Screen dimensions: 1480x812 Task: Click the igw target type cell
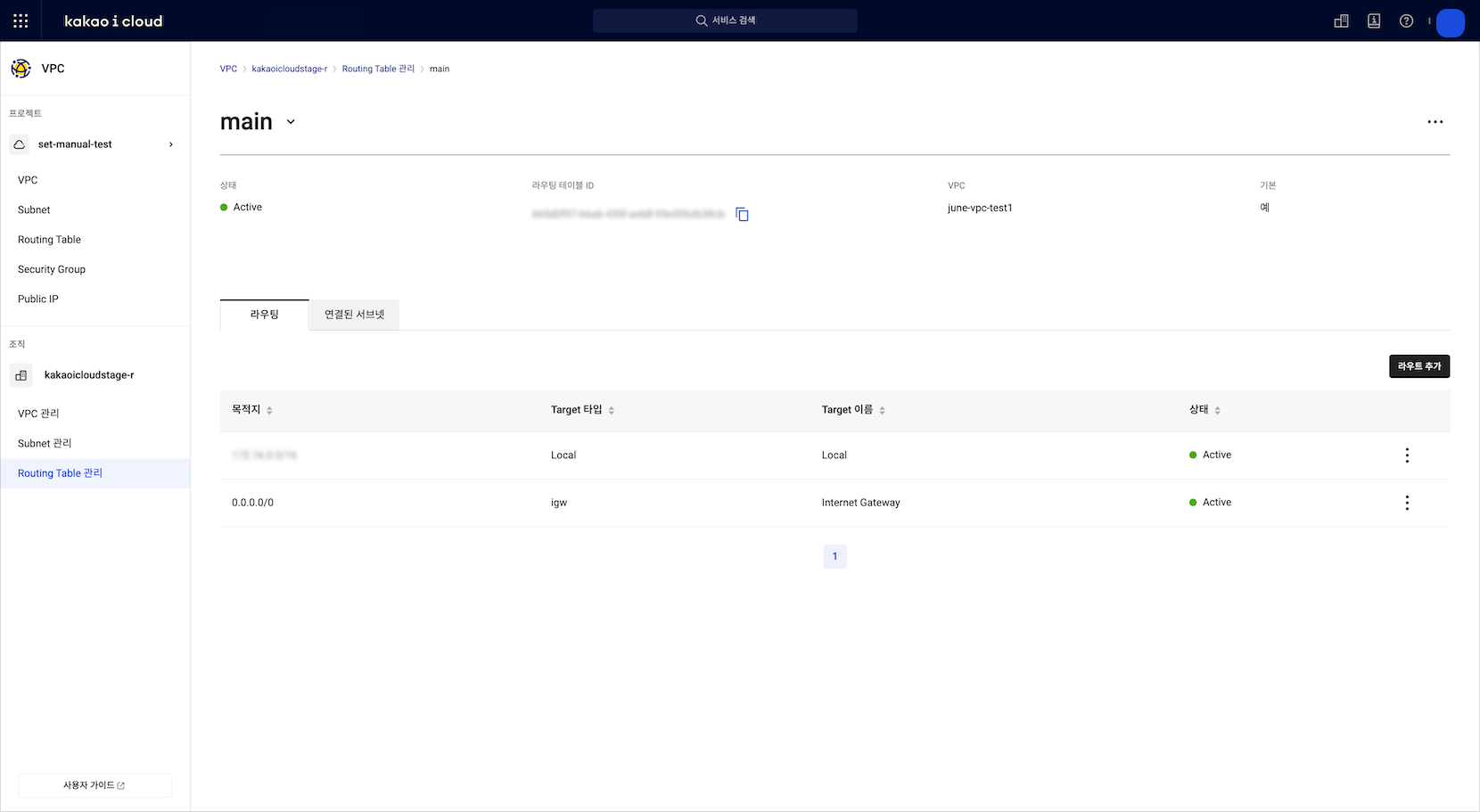tap(559, 503)
